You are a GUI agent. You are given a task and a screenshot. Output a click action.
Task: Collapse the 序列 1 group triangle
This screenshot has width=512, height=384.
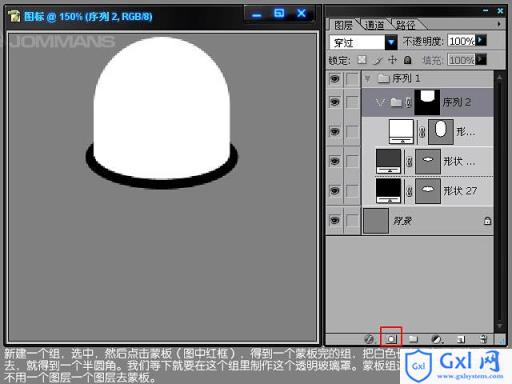click(367, 79)
